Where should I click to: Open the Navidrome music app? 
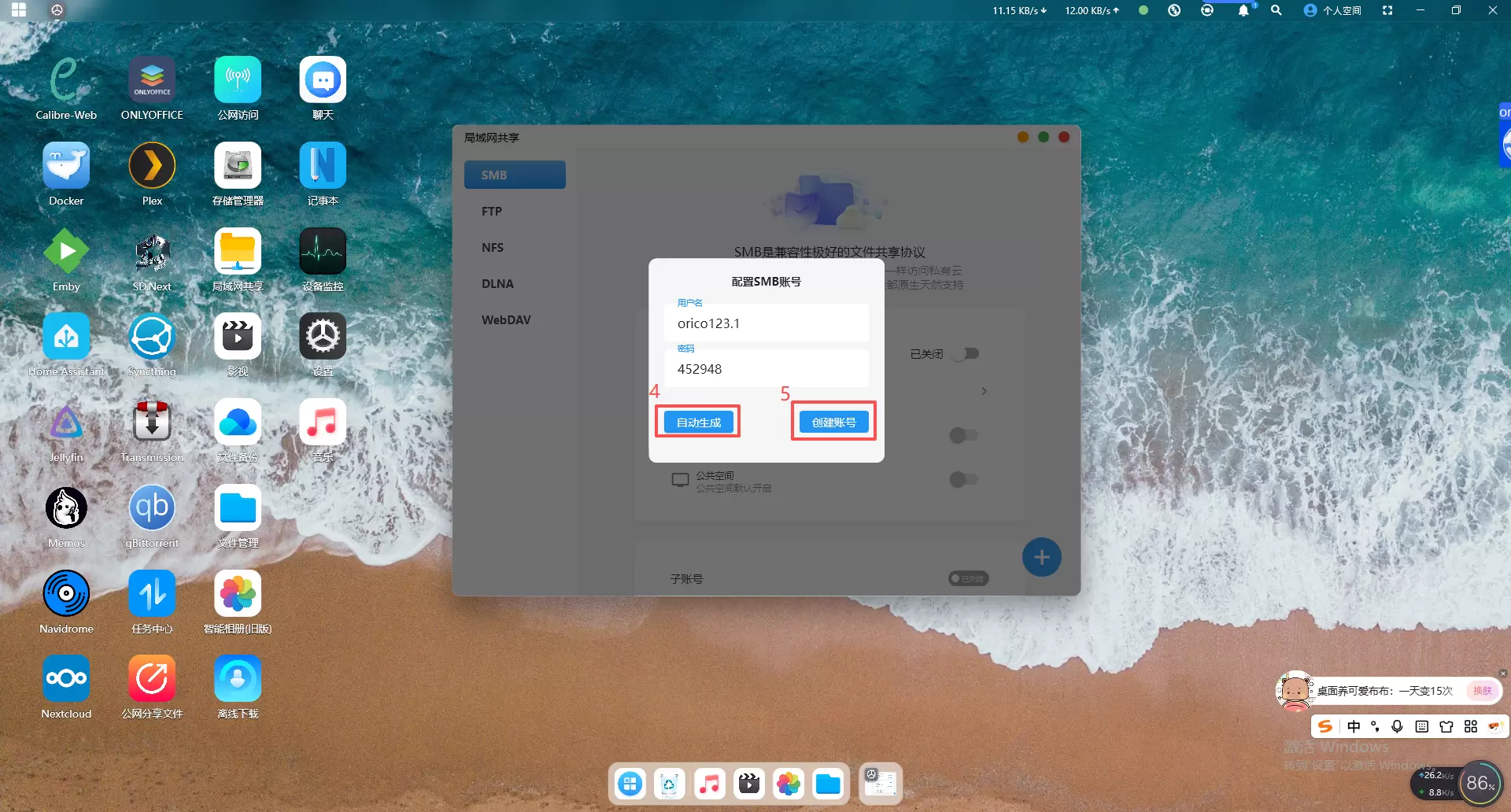click(66, 594)
